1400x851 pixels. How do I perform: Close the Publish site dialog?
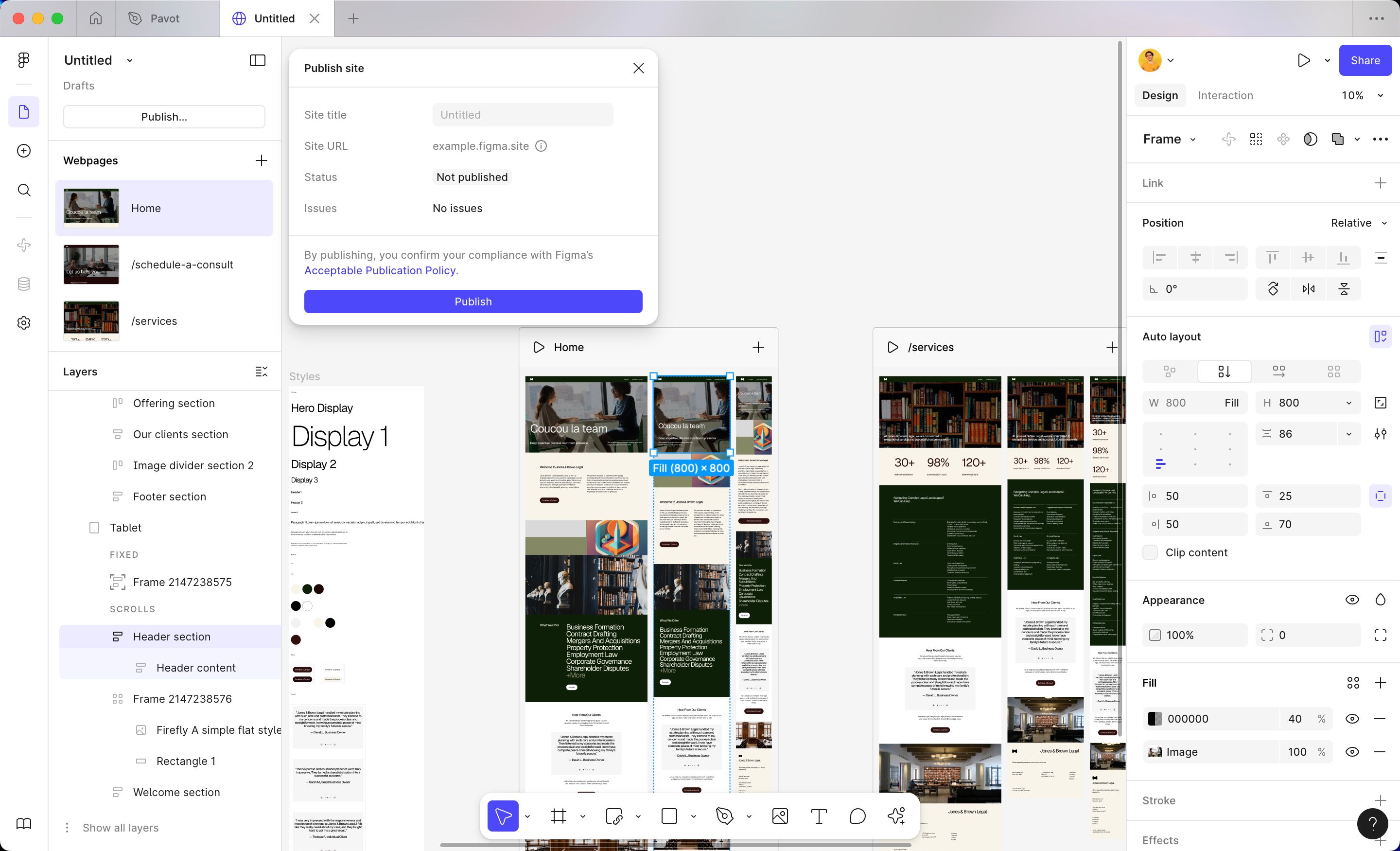638,68
